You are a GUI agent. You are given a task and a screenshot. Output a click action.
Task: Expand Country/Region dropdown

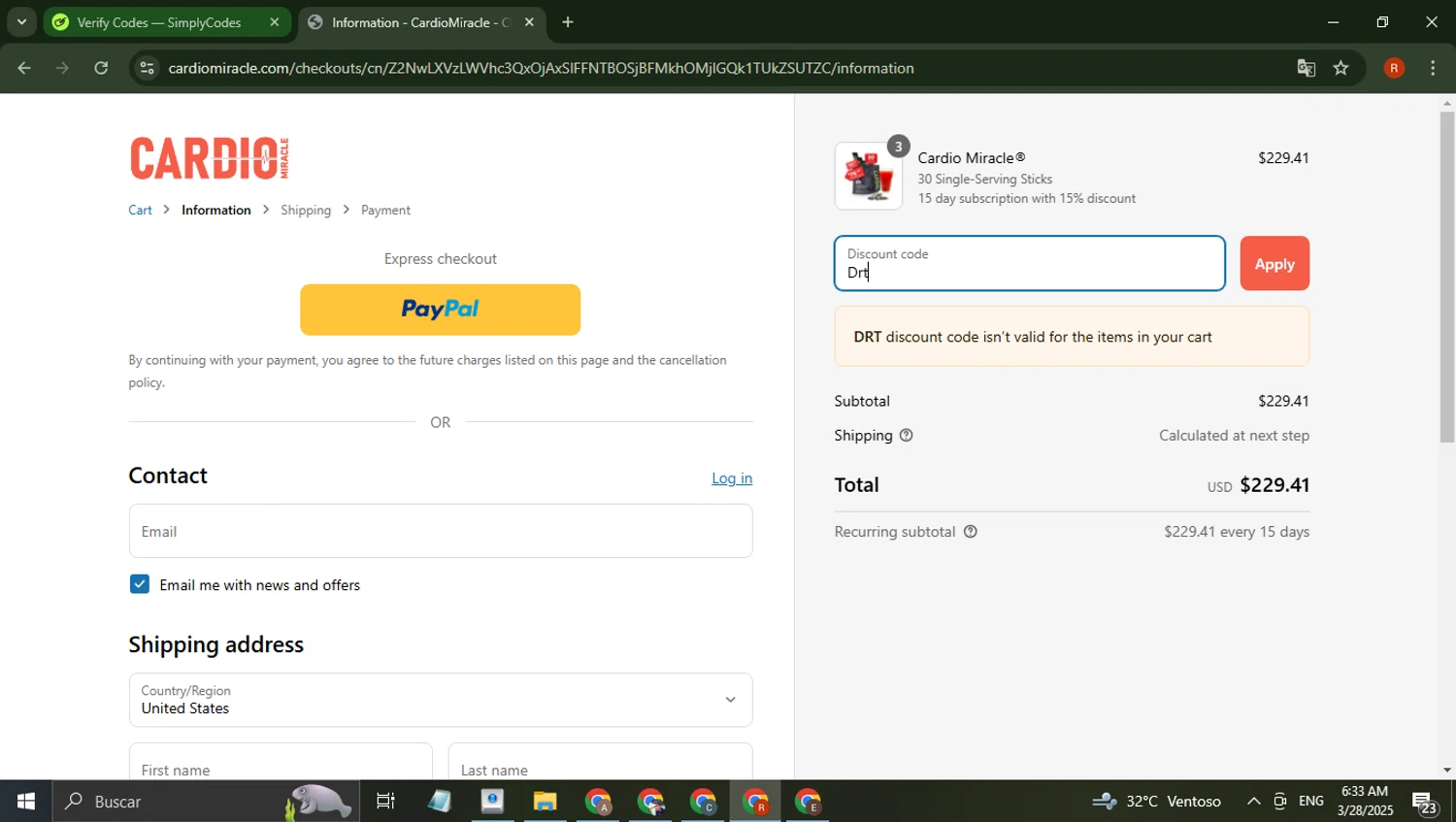[x=441, y=700]
